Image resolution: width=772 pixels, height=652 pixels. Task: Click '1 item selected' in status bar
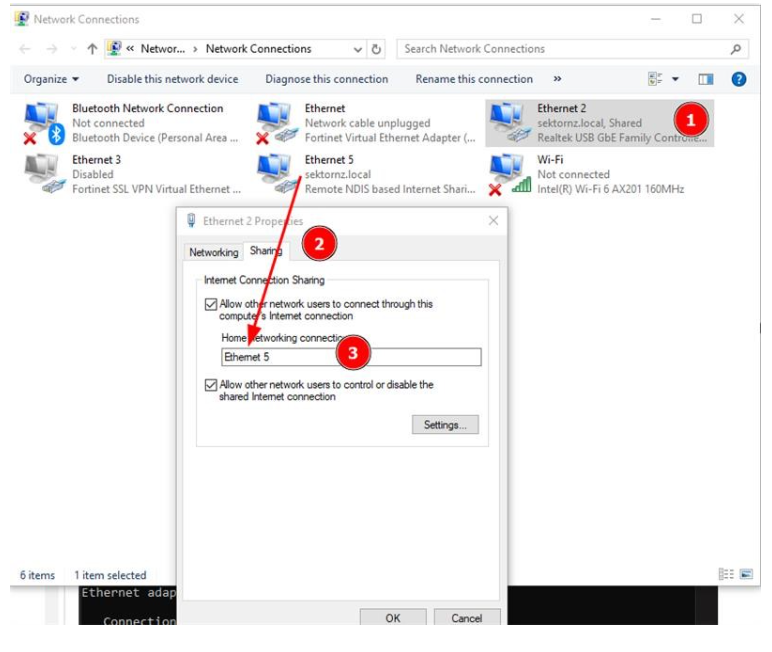pos(110,575)
